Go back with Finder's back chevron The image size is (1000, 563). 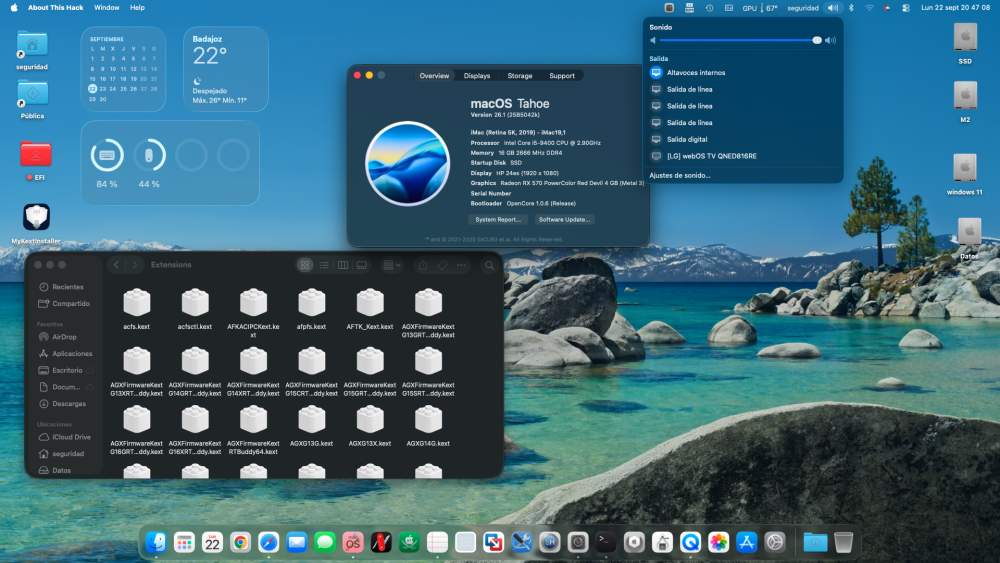[x=116, y=265]
